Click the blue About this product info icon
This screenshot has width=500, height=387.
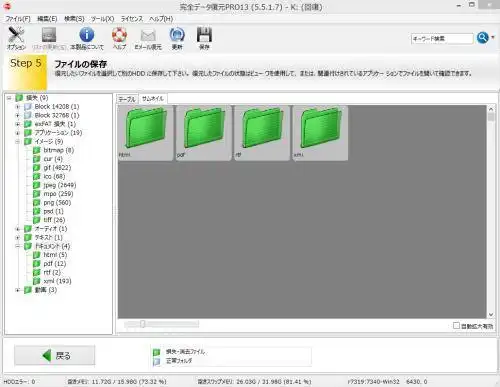tap(87, 35)
